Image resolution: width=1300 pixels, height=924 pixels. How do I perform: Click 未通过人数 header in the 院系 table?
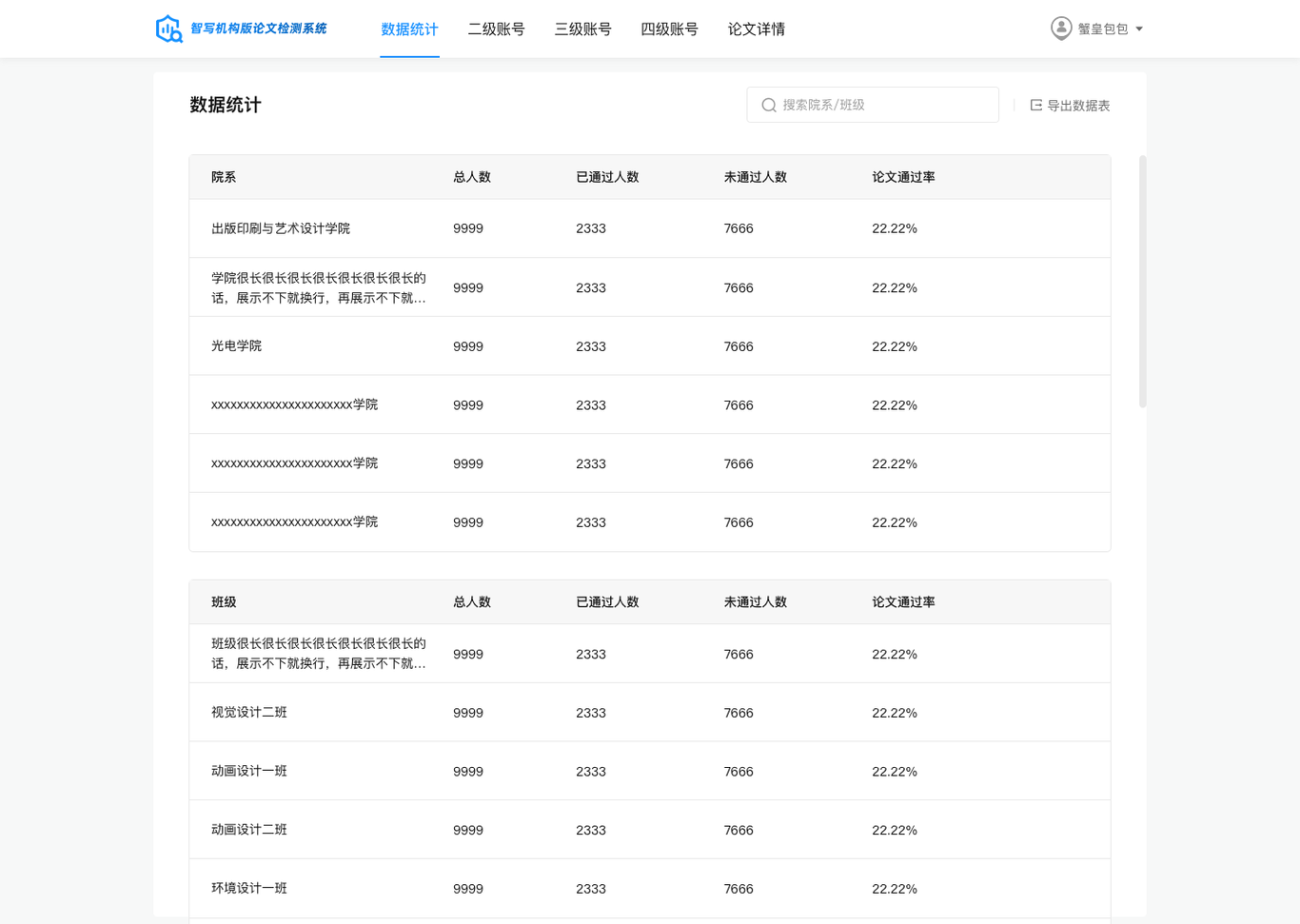point(755,177)
